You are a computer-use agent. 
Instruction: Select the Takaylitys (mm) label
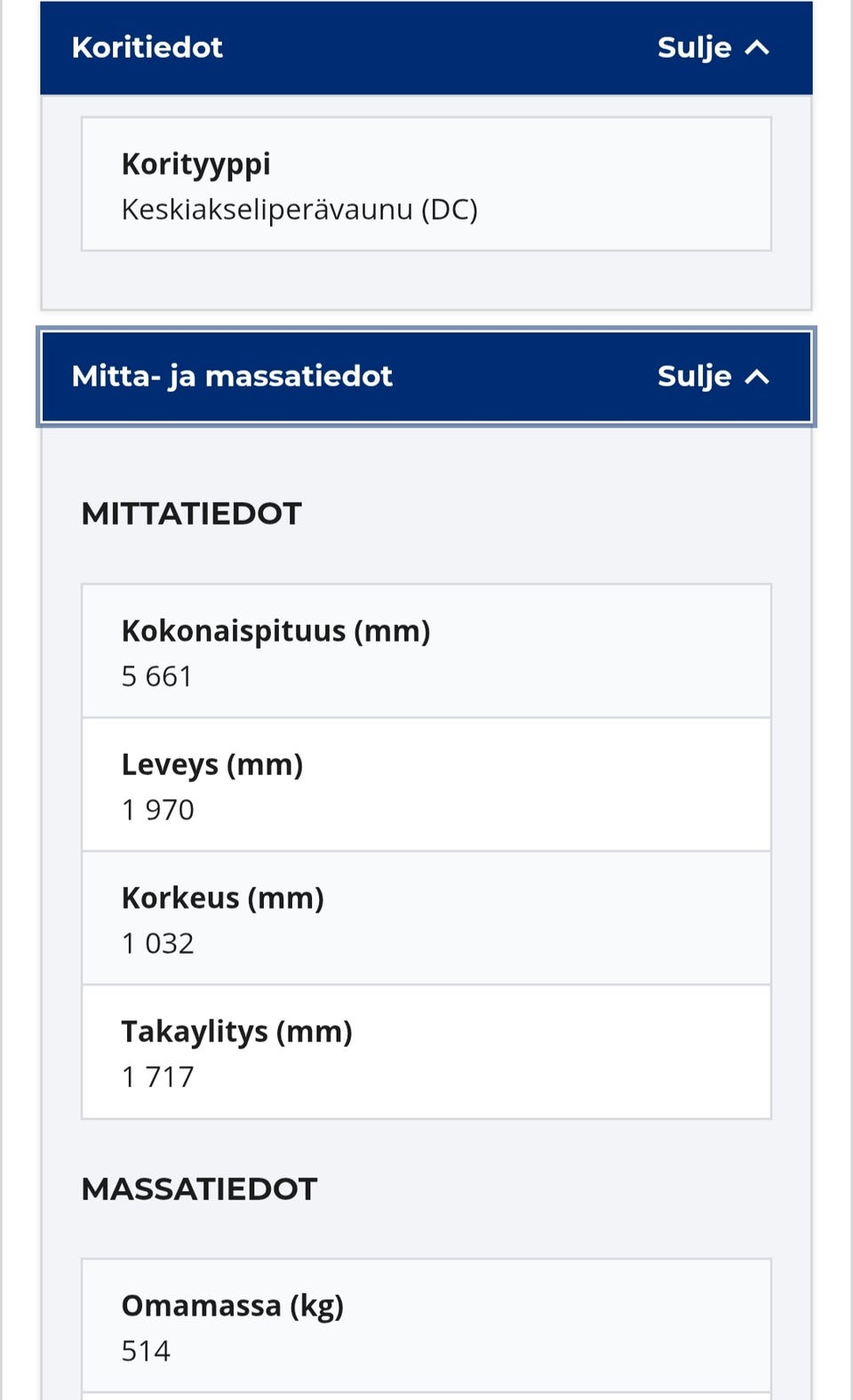coord(236,1032)
